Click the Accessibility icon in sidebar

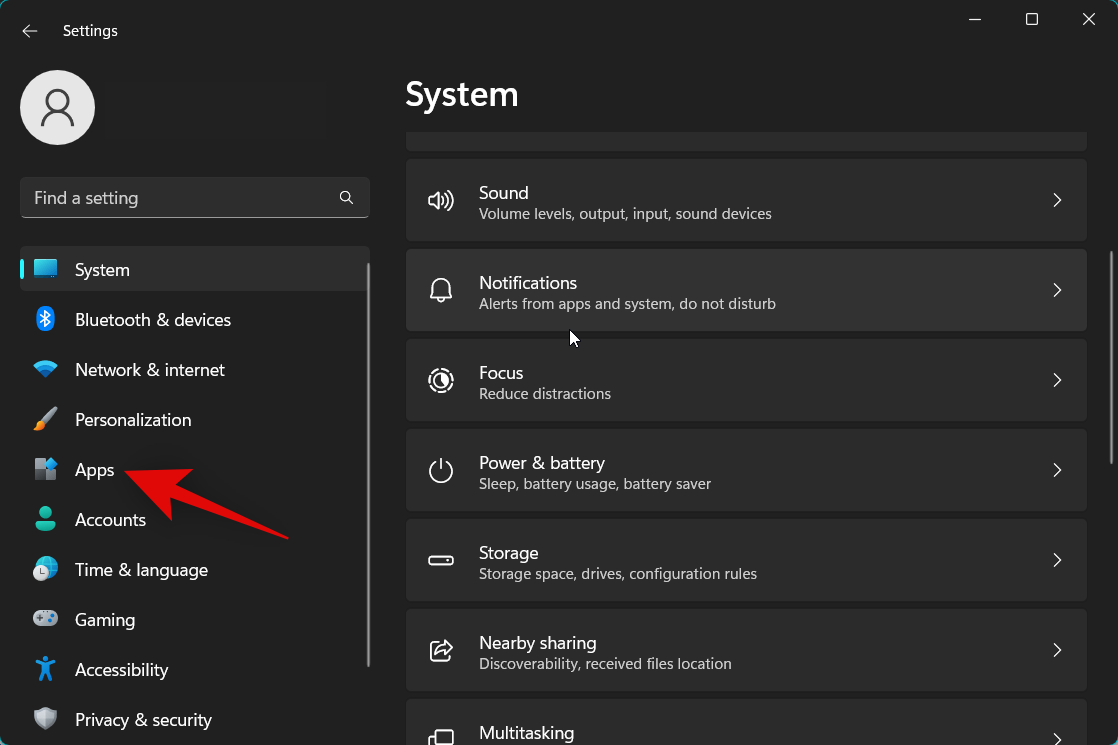[x=45, y=669]
